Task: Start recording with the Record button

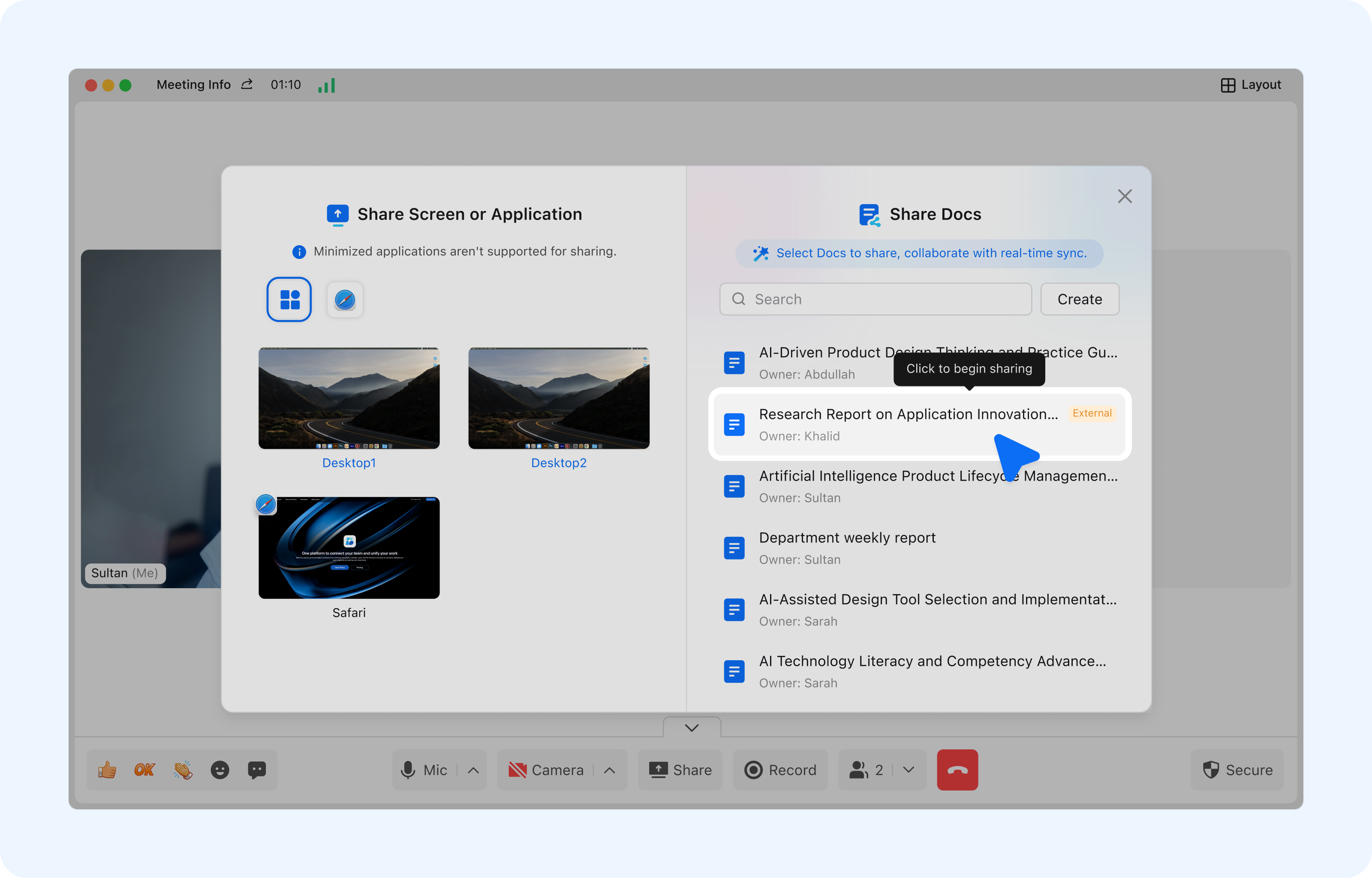Action: [x=780, y=770]
